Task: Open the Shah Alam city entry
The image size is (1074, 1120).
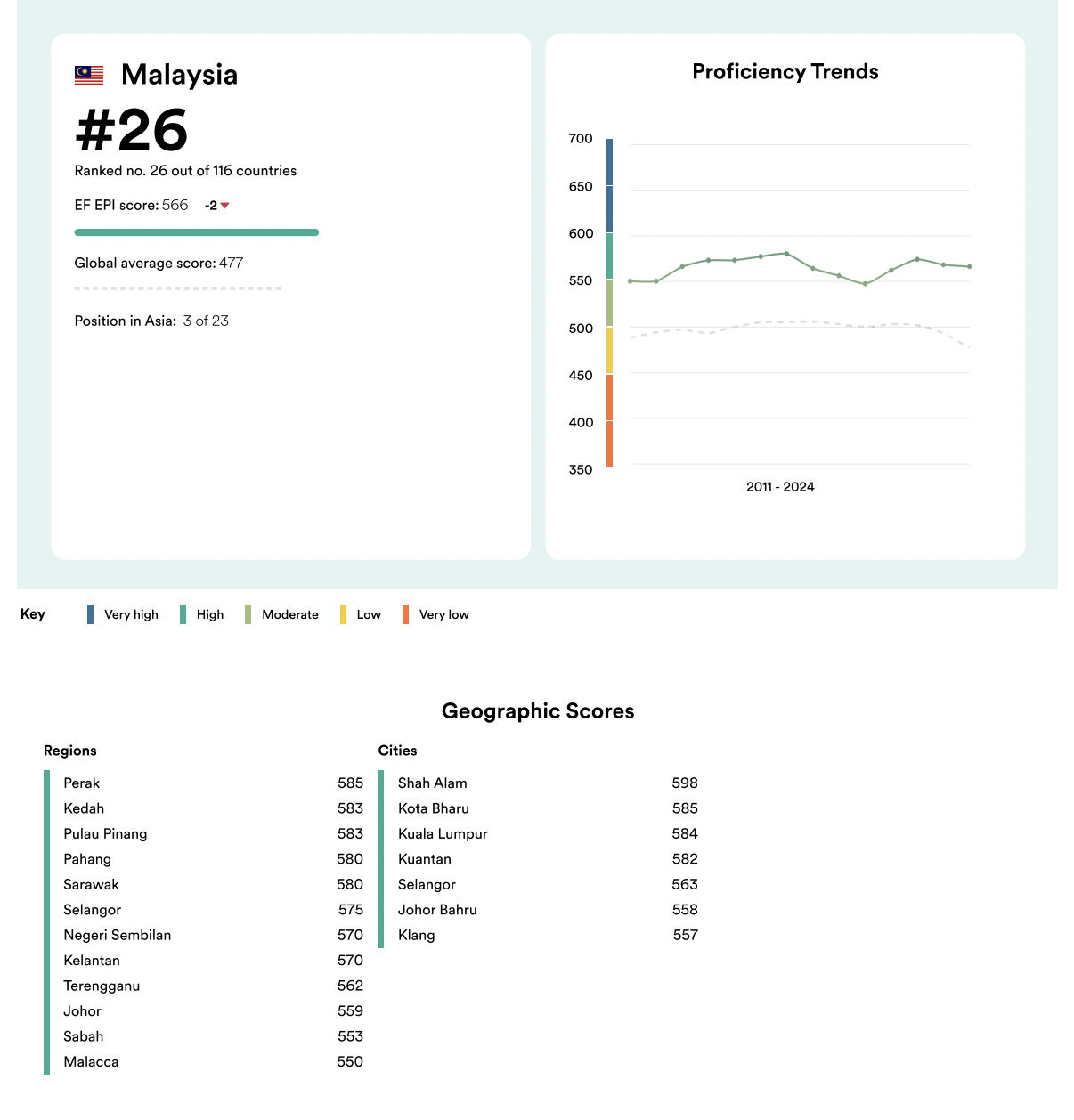Action: point(433,783)
